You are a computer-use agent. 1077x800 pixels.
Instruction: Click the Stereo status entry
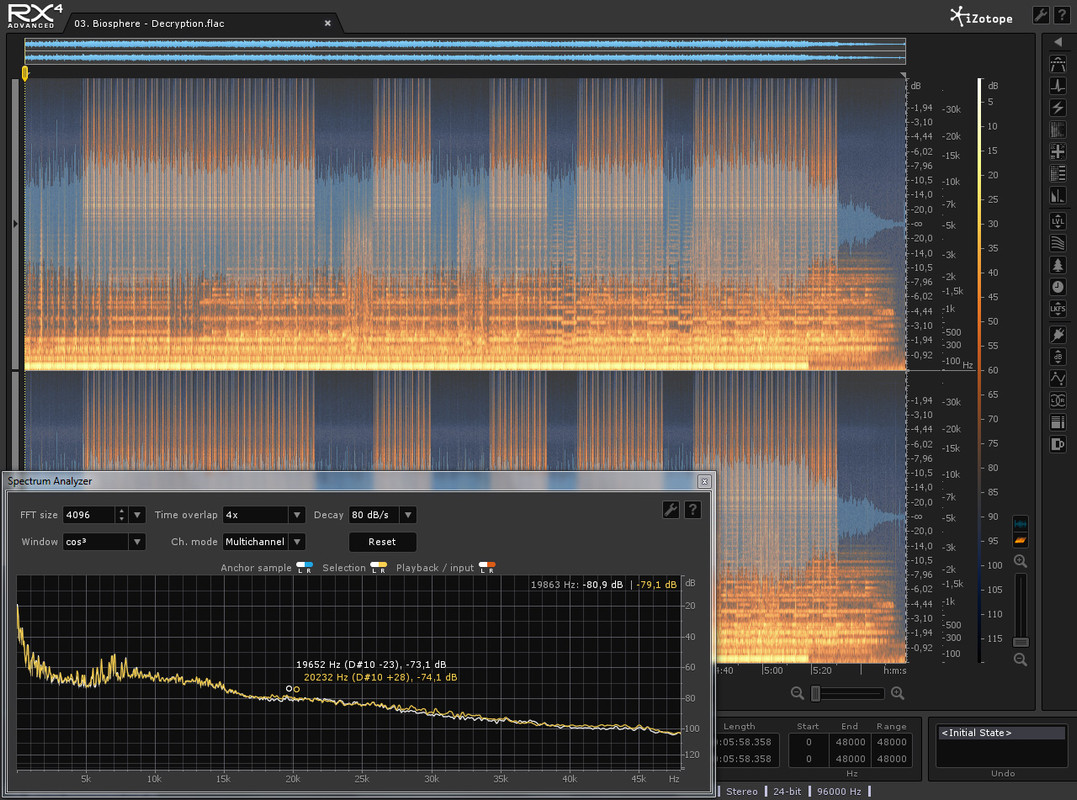(x=742, y=792)
